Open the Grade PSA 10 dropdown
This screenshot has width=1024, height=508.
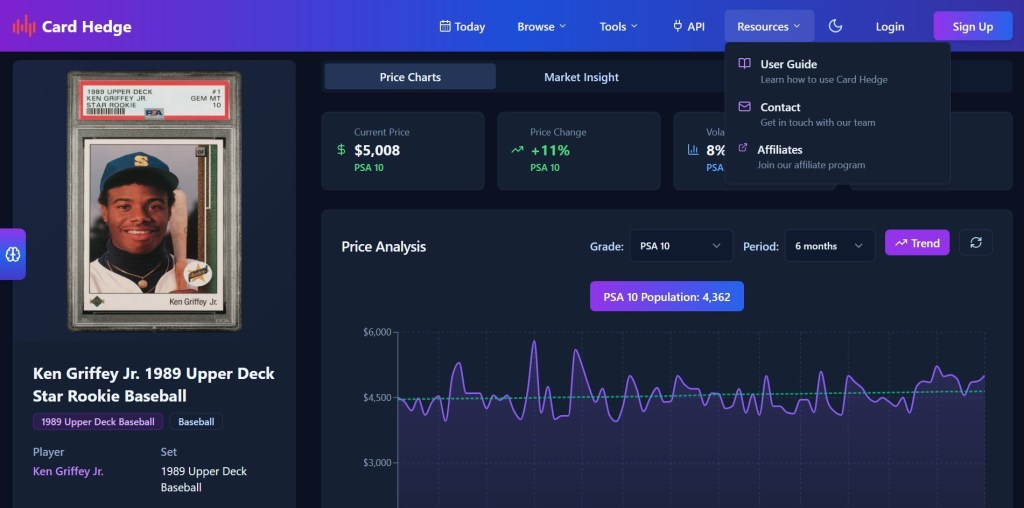pyautogui.click(x=680, y=246)
